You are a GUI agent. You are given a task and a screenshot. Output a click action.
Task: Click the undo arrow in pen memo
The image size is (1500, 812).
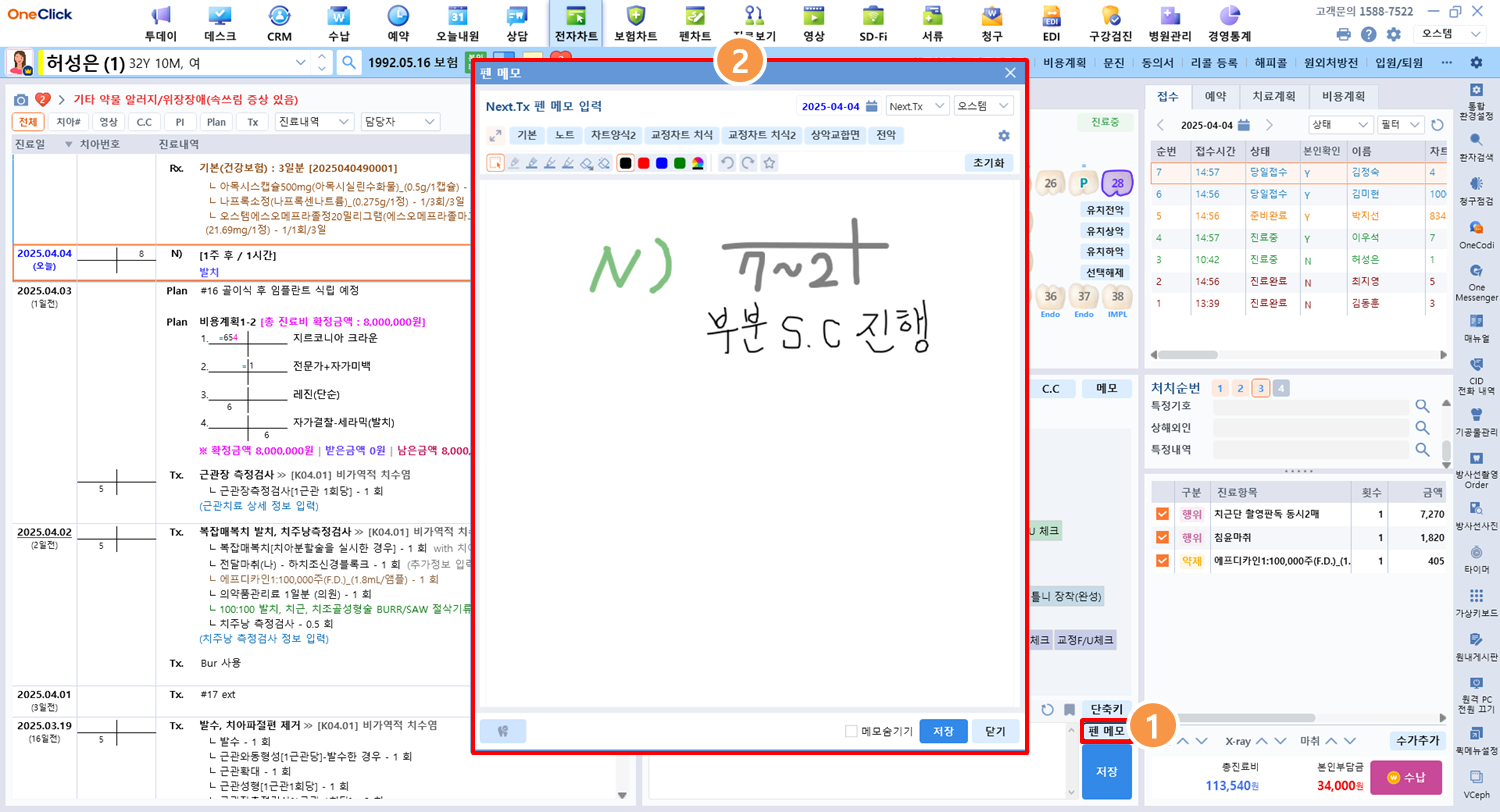pyautogui.click(x=727, y=163)
